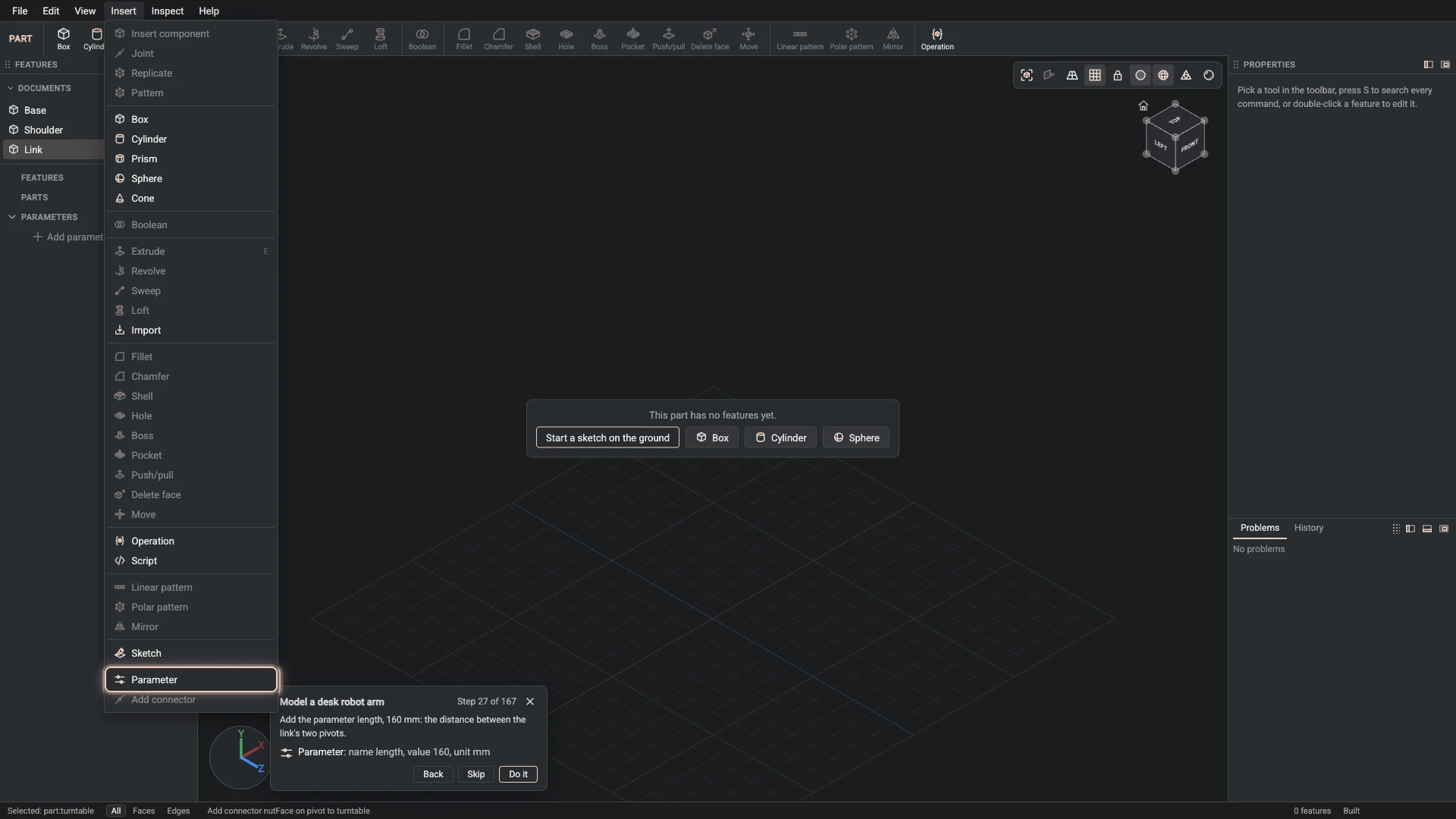This screenshot has height=819, width=1456.
Task: Switch selection filter to All
Action: 116,811
